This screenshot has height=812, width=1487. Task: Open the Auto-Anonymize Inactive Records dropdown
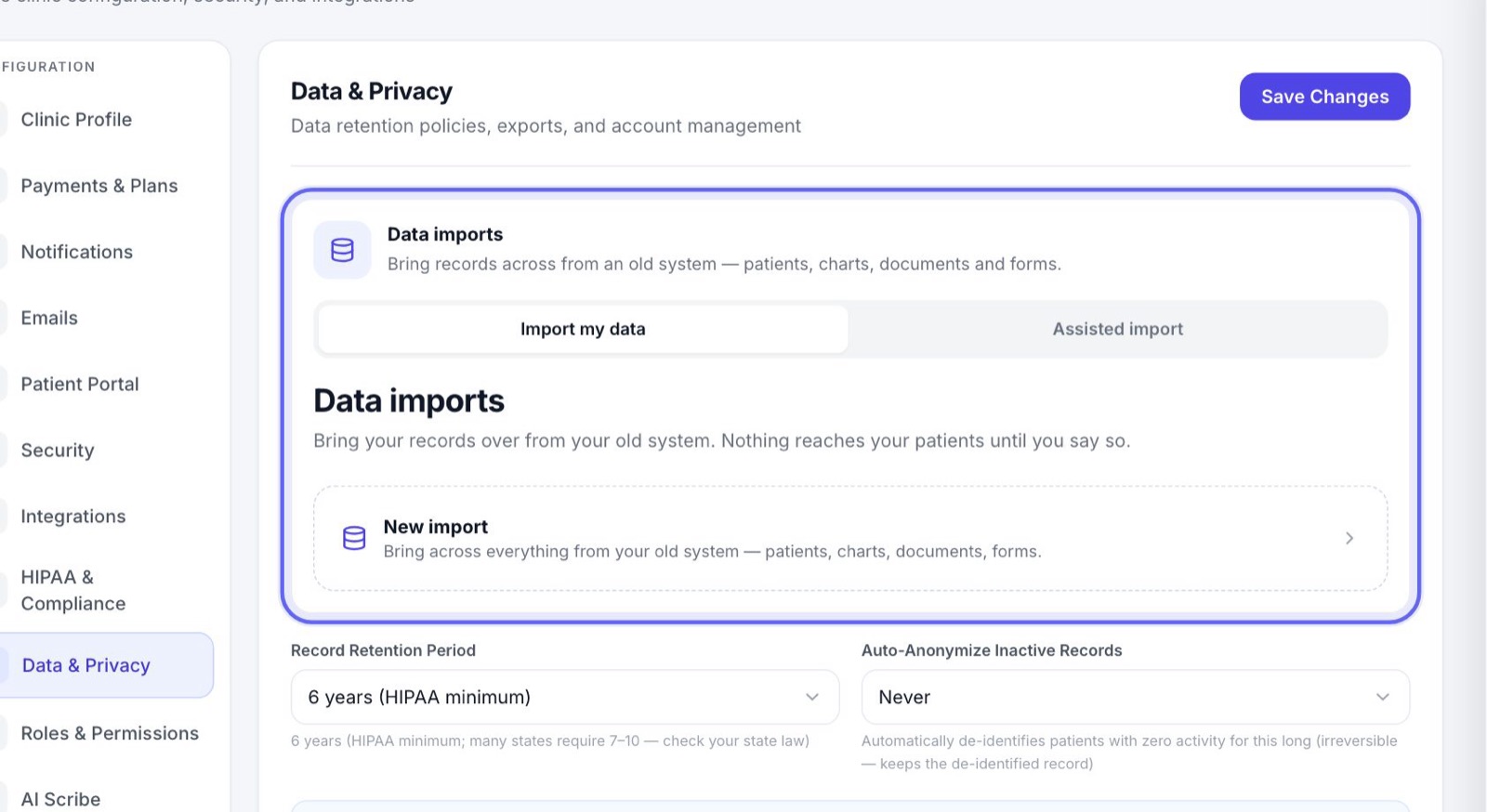(x=1135, y=697)
